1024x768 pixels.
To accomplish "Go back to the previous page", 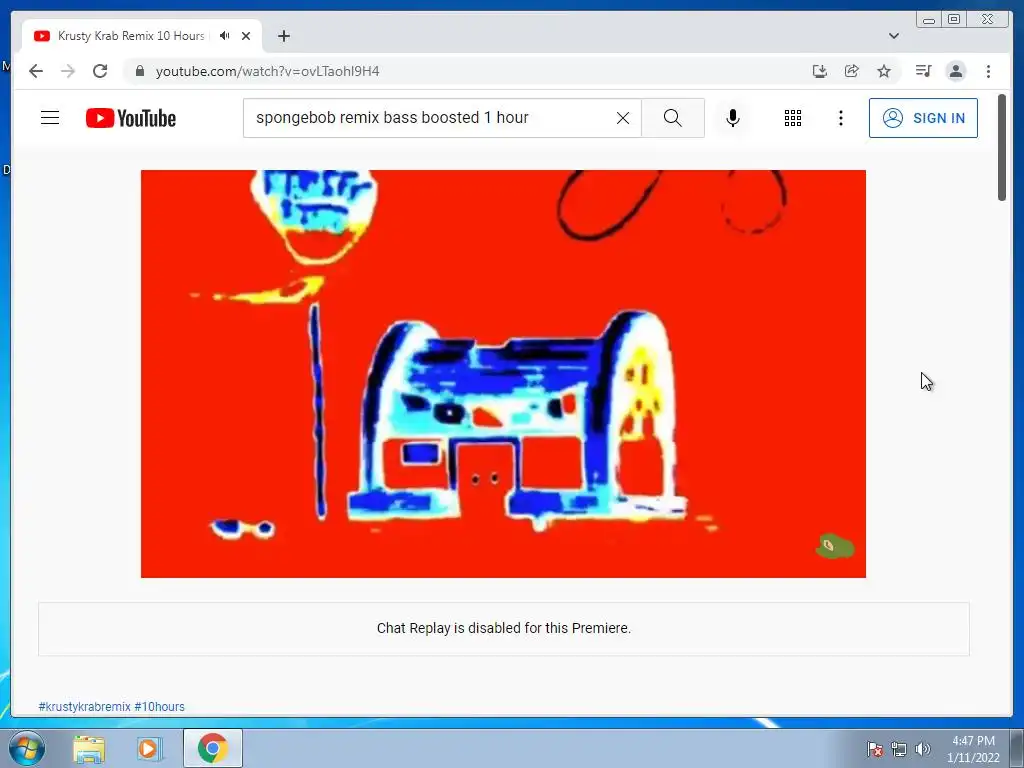I will pyautogui.click(x=36, y=71).
